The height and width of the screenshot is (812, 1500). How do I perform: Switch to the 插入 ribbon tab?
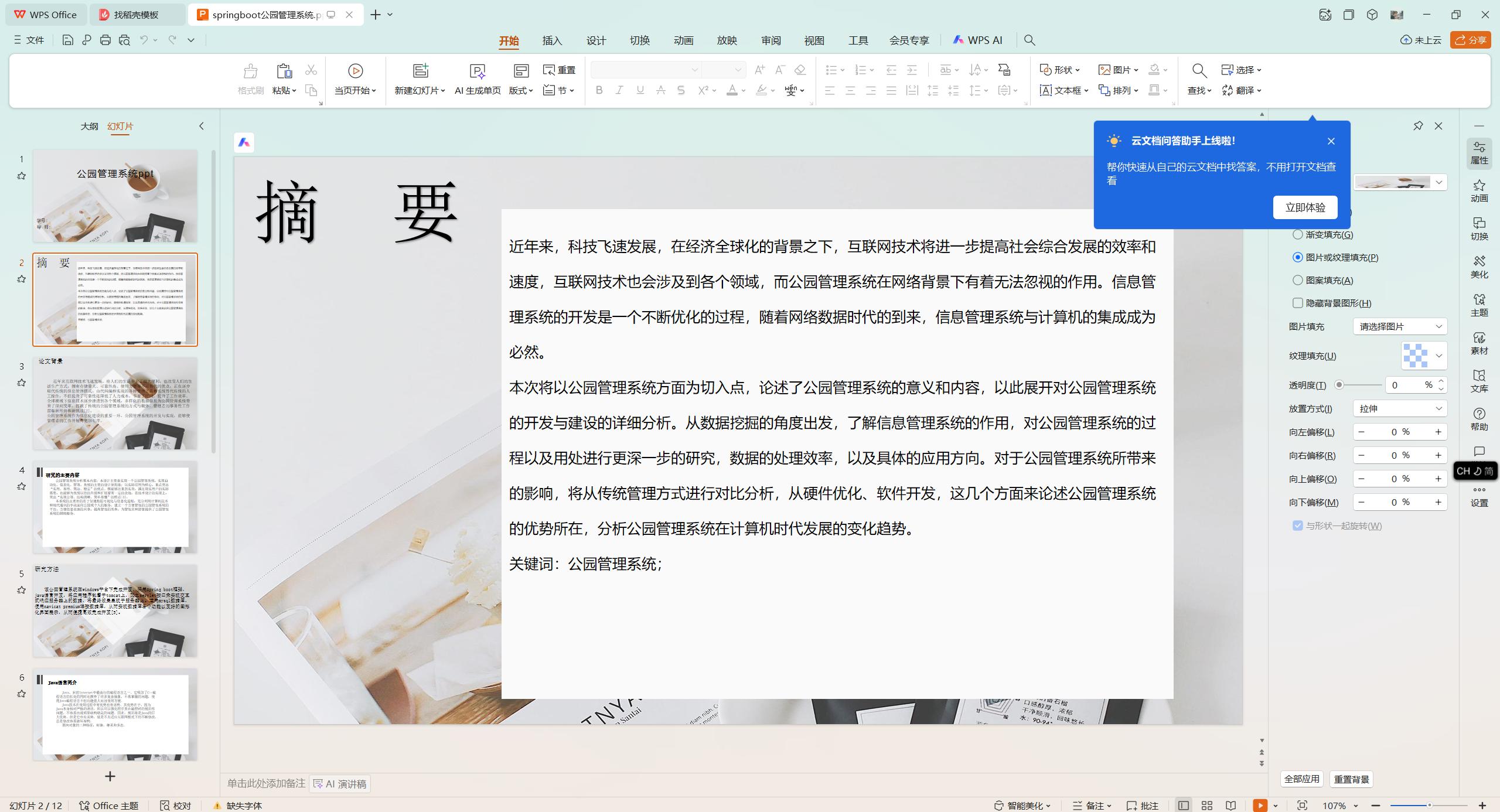click(551, 40)
